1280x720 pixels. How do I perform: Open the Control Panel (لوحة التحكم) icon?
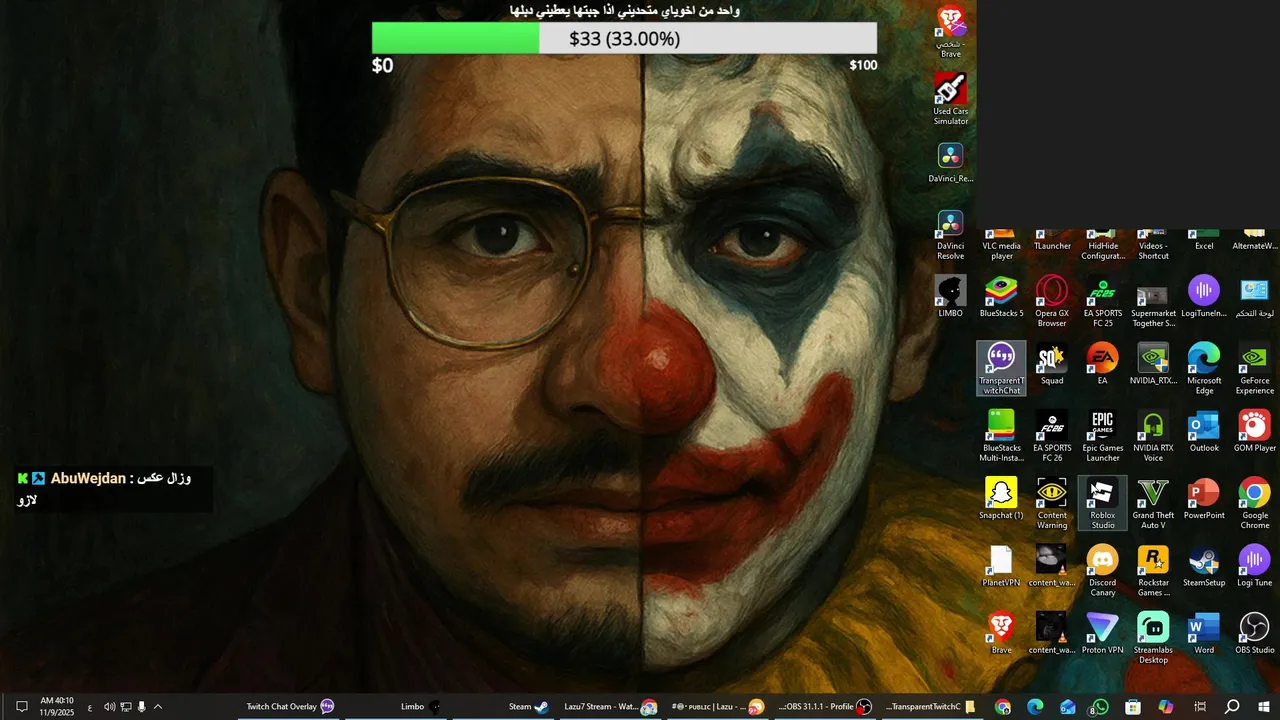pyautogui.click(x=1255, y=297)
